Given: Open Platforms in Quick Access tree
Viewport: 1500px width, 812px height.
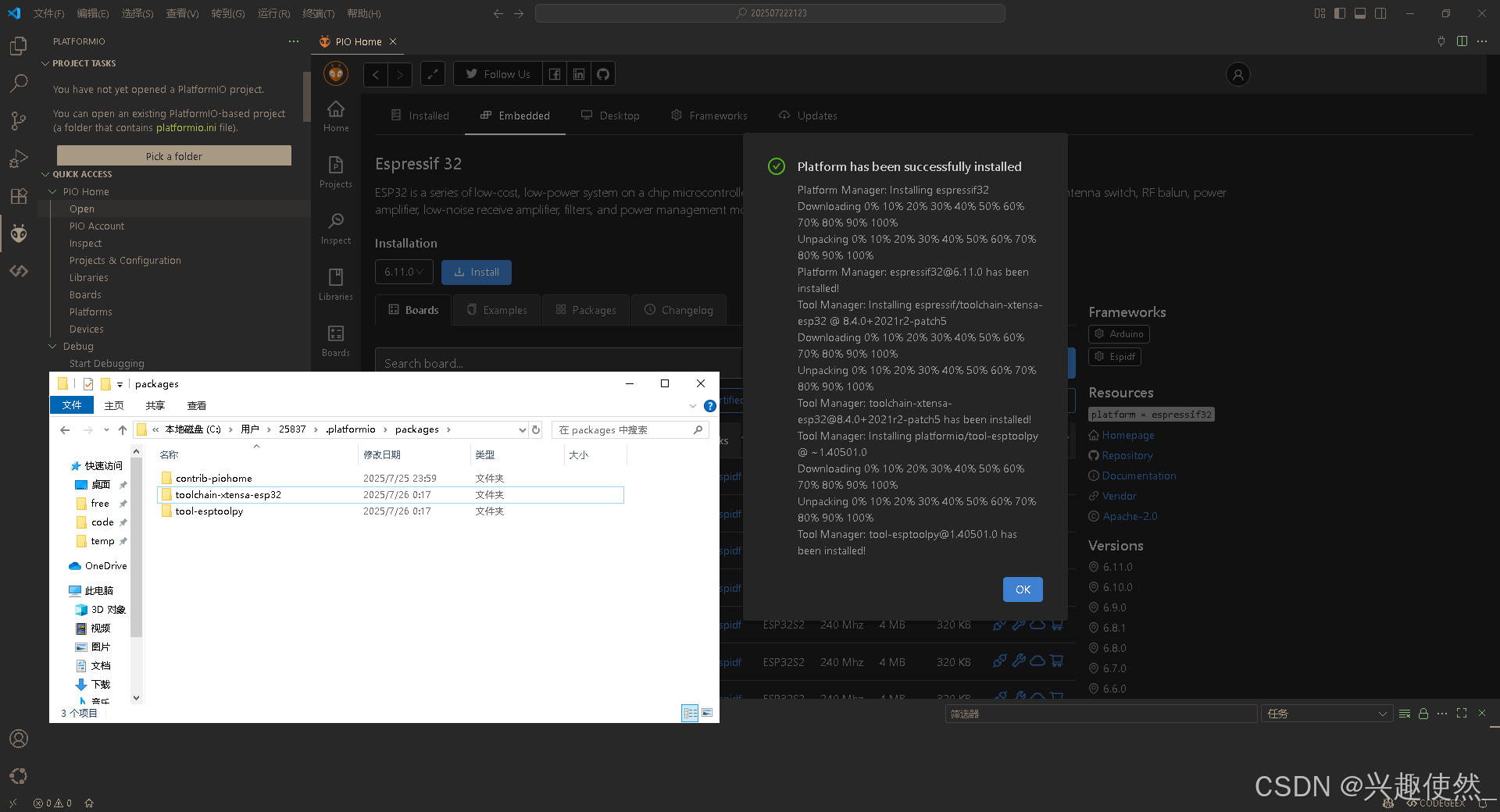Looking at the screenshot, I should [91, 312].
